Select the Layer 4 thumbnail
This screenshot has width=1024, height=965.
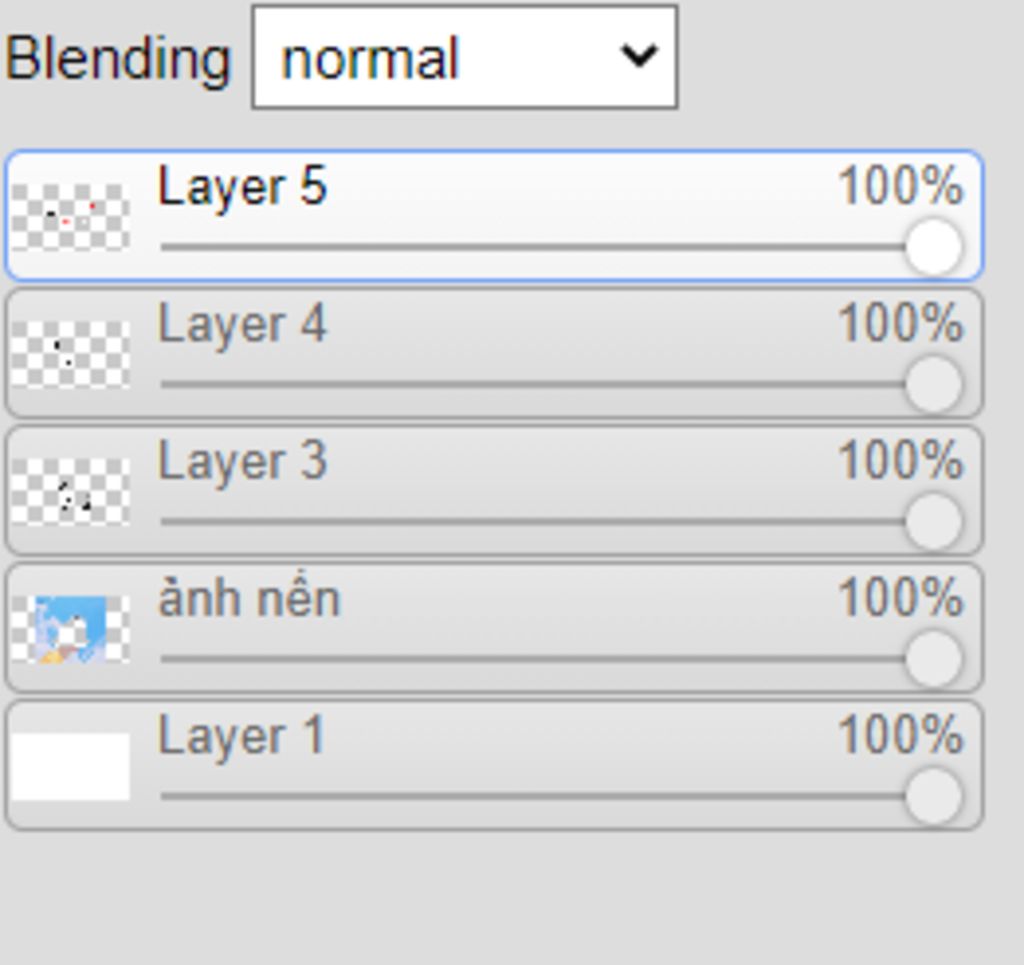[71, 354]
